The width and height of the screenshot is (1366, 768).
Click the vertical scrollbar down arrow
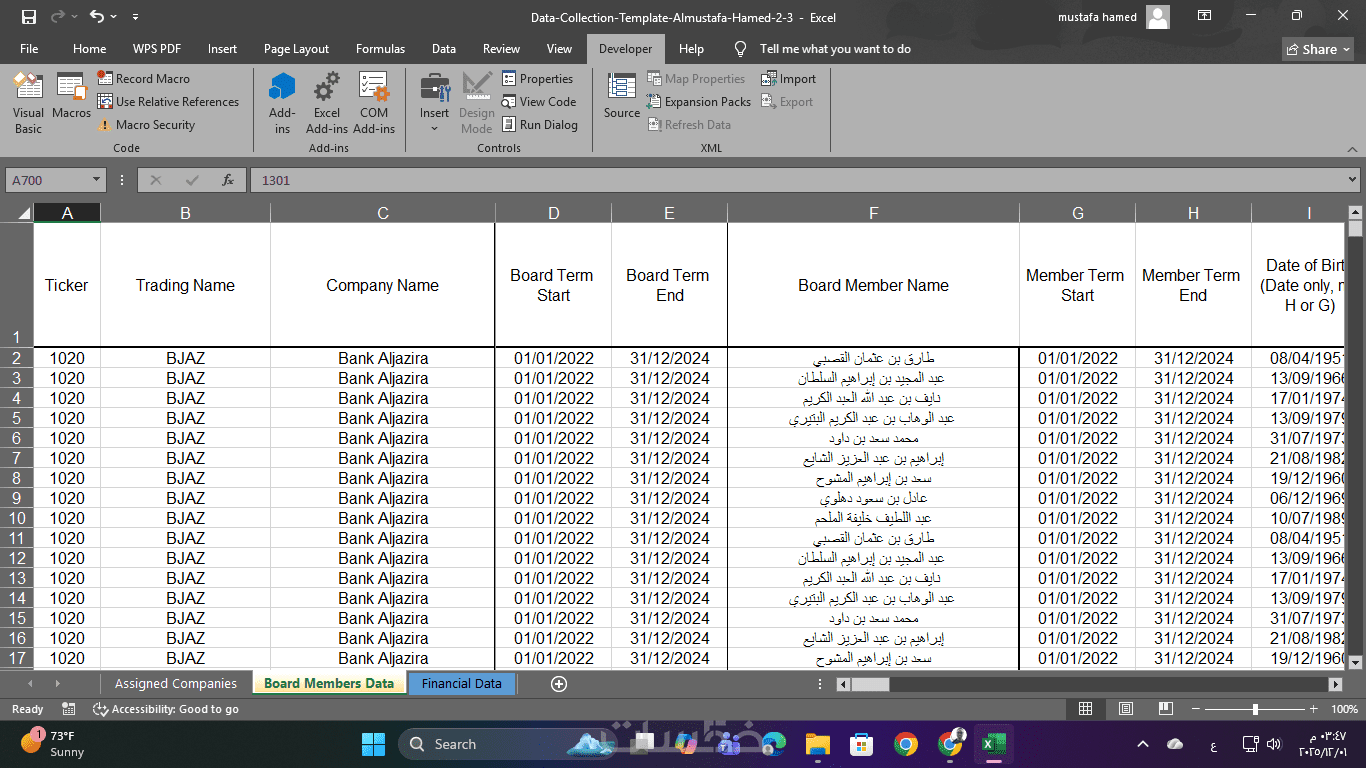(x=1355, y=662)
